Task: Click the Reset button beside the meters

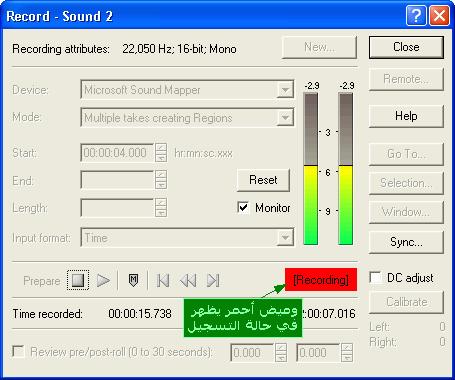Action: [263, 180]
